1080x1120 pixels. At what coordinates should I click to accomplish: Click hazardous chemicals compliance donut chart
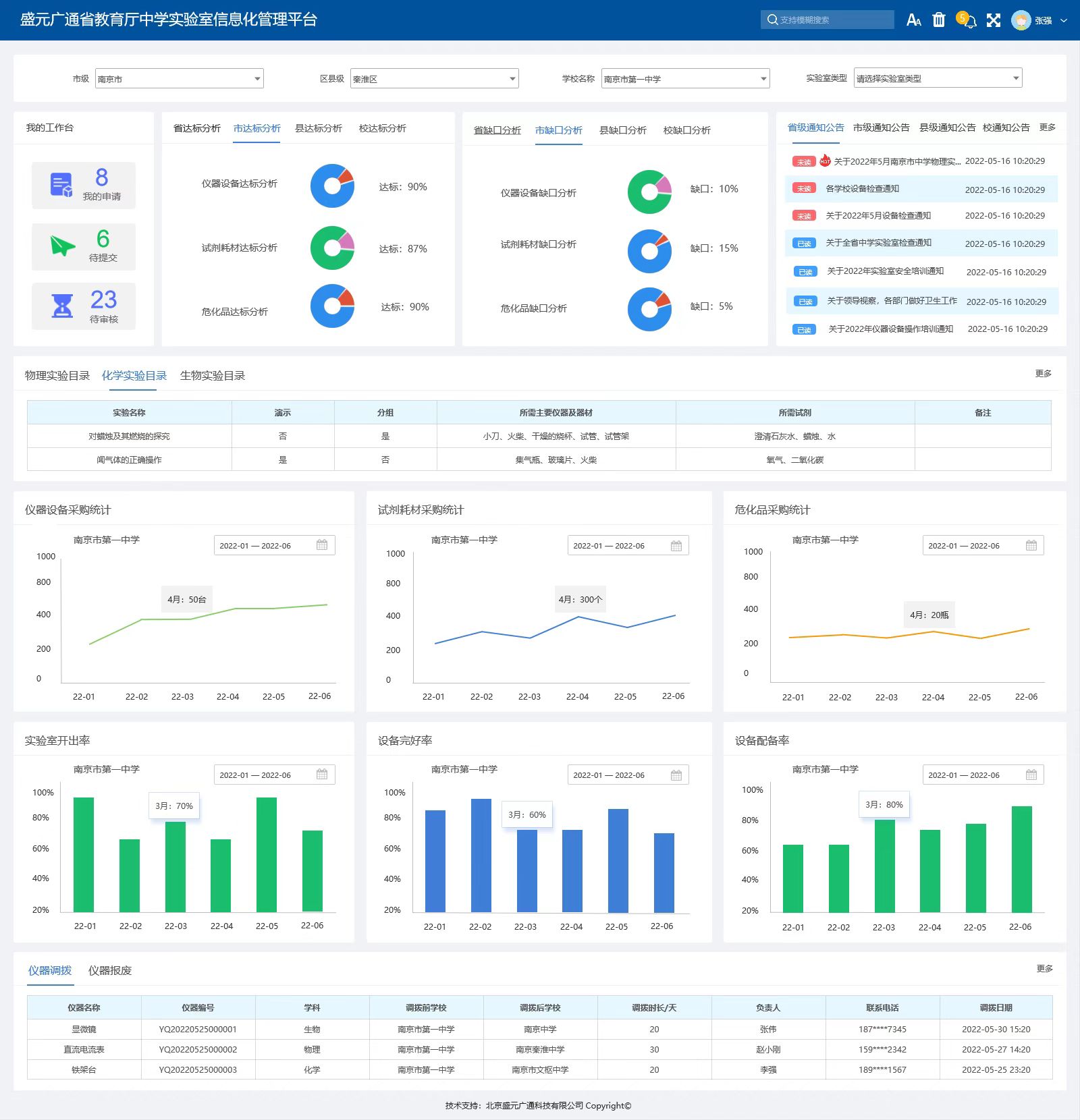332,306
